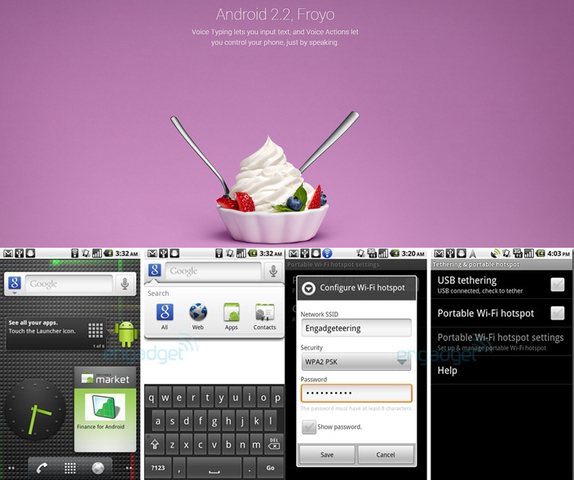Image resolution: width=574 pixels, height=480 pixels.
Task: Tap the microphone icon in the home screen search widget
Action: point(125,283)
